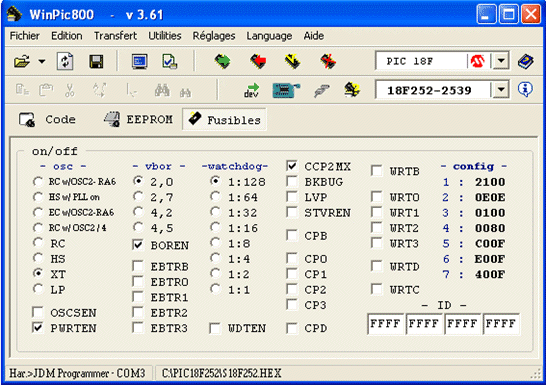547x386 pixels.
Task: Open the Language menu
Action: pos(269,36)
